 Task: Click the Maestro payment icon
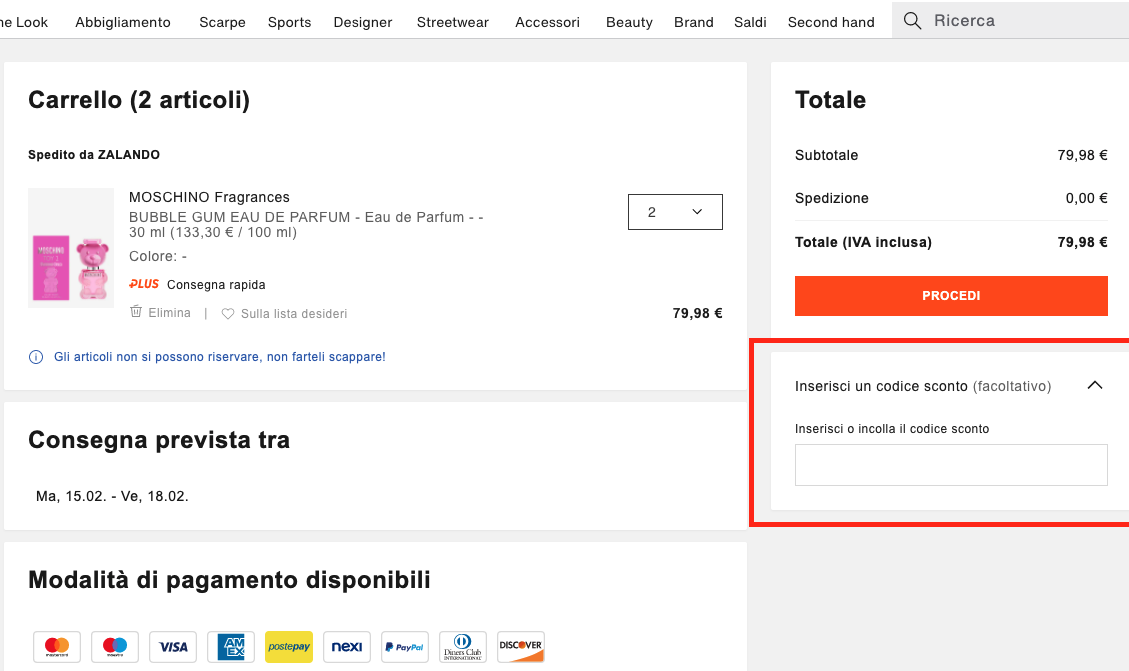115,647
